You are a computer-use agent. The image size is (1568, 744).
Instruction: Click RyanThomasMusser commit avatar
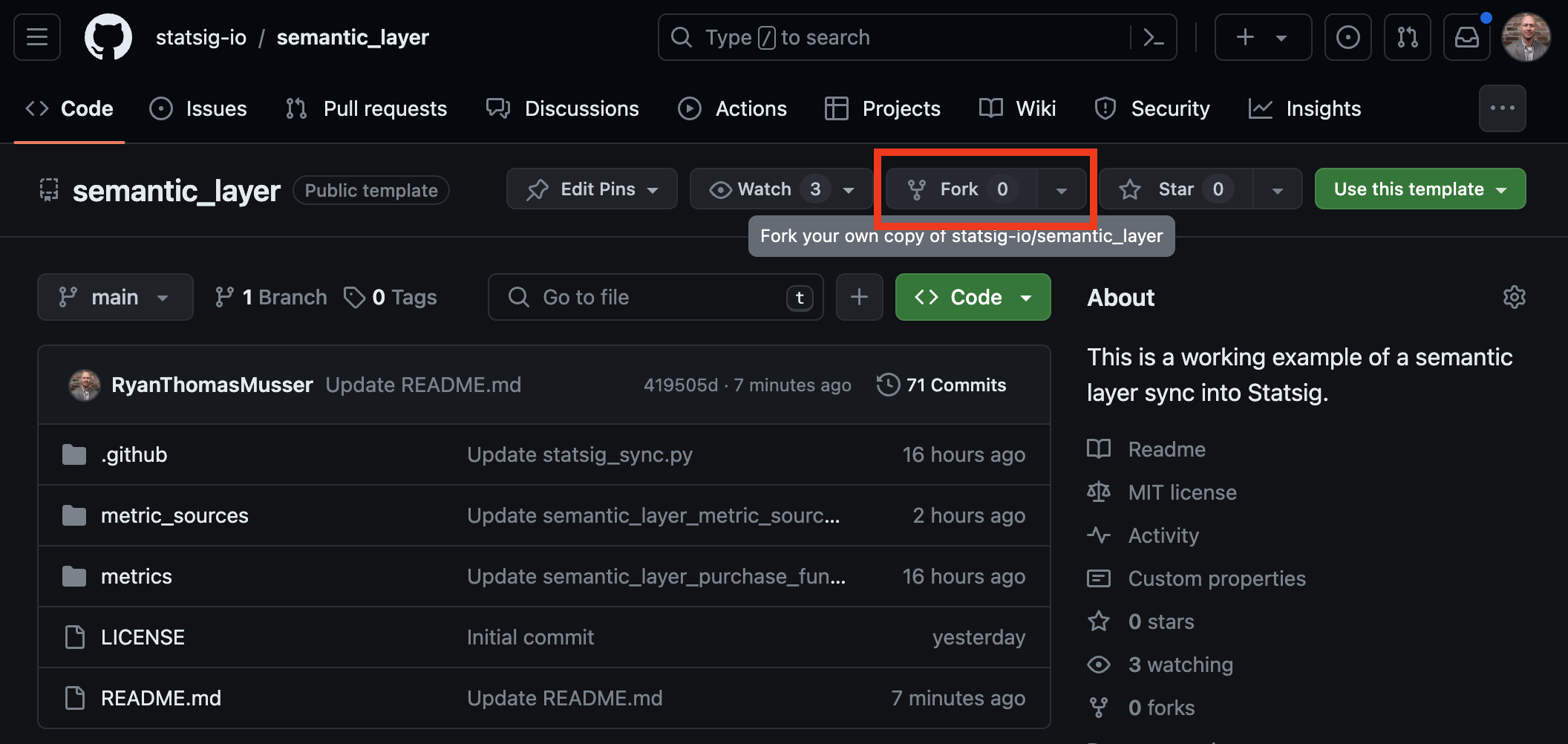85,385
